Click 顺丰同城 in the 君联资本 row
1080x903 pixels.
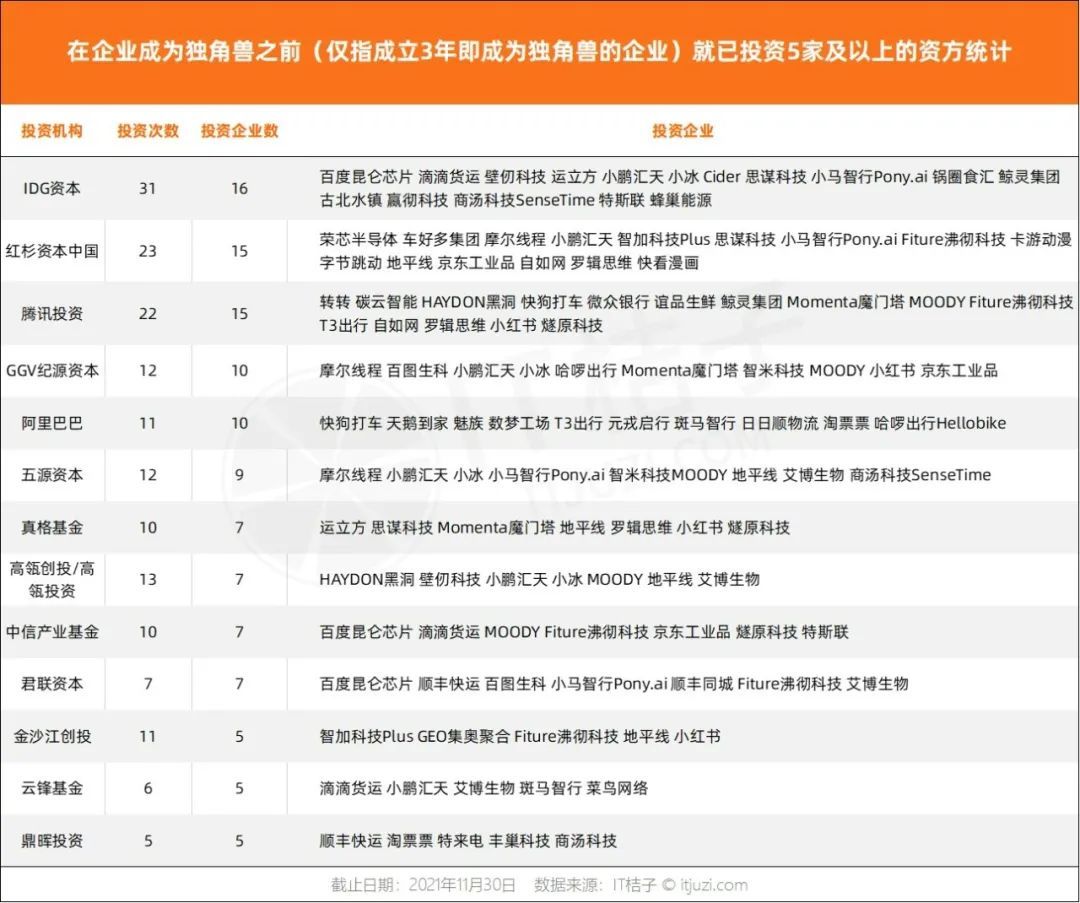pos(701,684)
